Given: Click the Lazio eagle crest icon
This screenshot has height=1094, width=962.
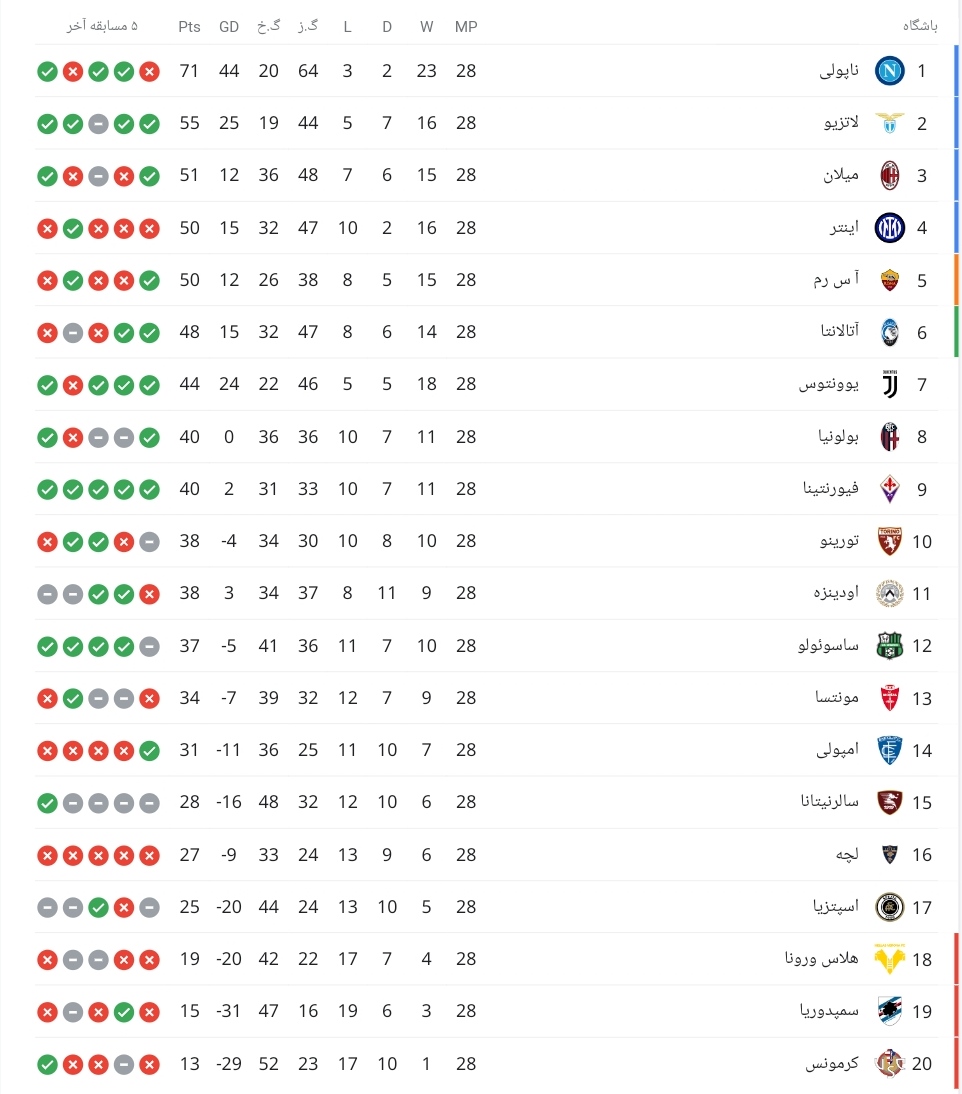Looking at the screenshot, I should [x=889, y=123].
